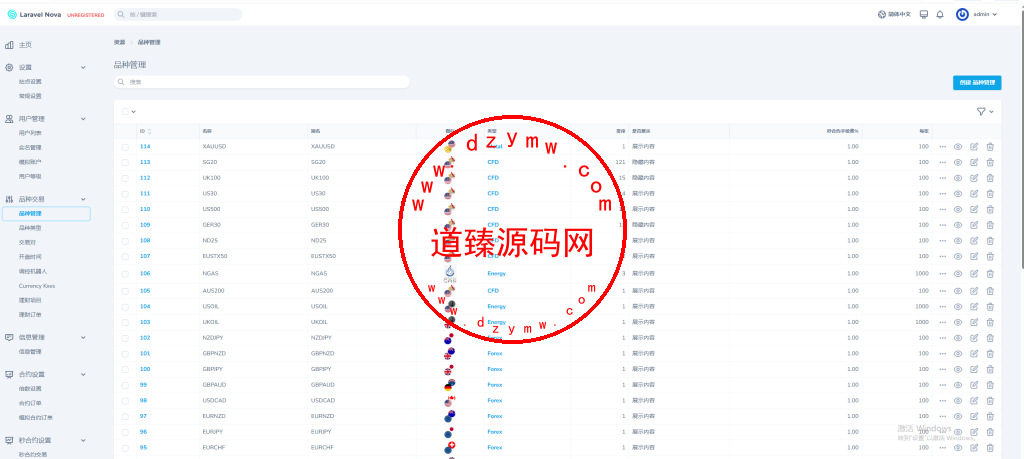
Task: View the XAUUSD row with the eye icon
Action: click(958, 146)
